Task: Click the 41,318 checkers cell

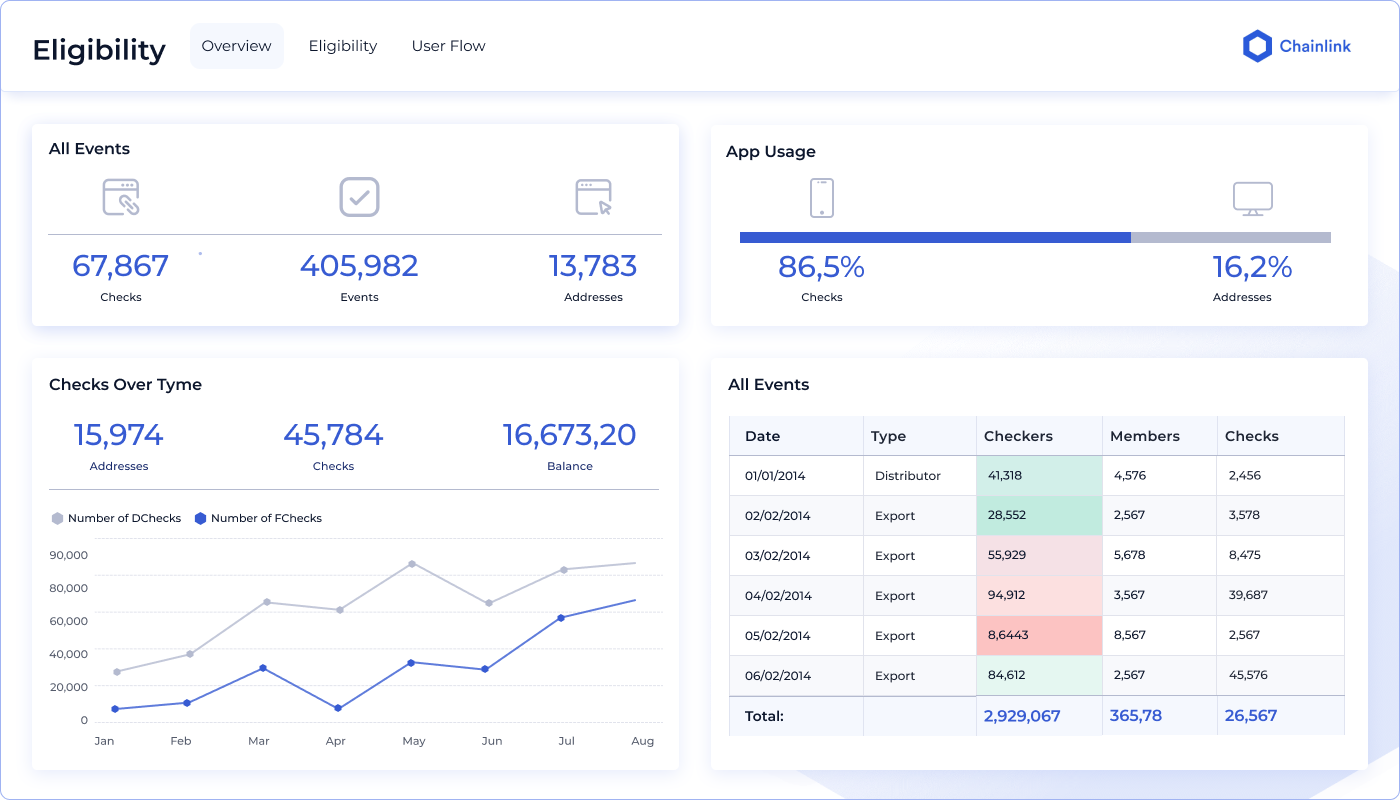Action: 1039,476
